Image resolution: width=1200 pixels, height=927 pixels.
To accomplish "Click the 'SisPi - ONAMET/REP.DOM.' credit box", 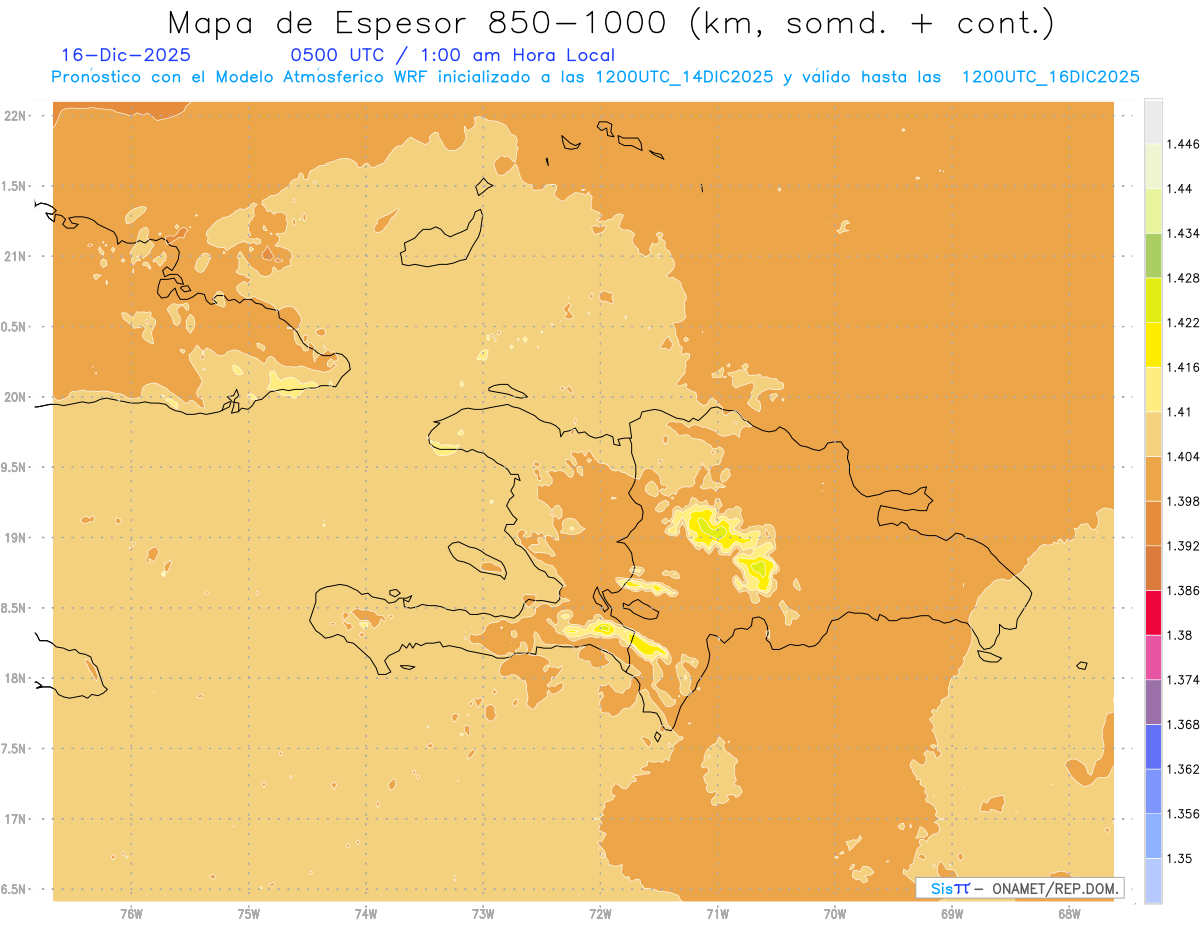I will pyautogui.click(x=1019, y=888).
